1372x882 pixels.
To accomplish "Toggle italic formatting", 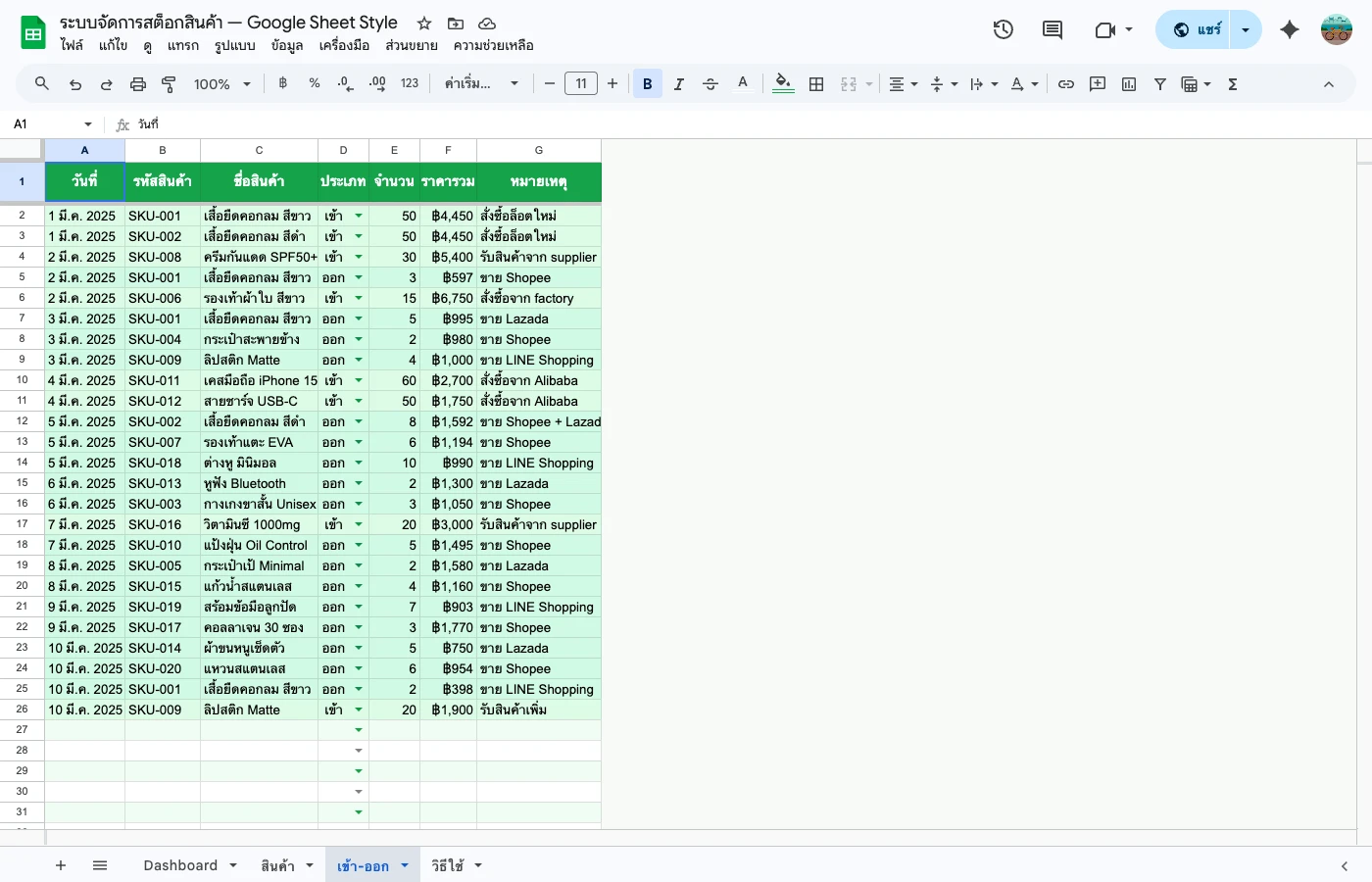I will click(678, 83).
